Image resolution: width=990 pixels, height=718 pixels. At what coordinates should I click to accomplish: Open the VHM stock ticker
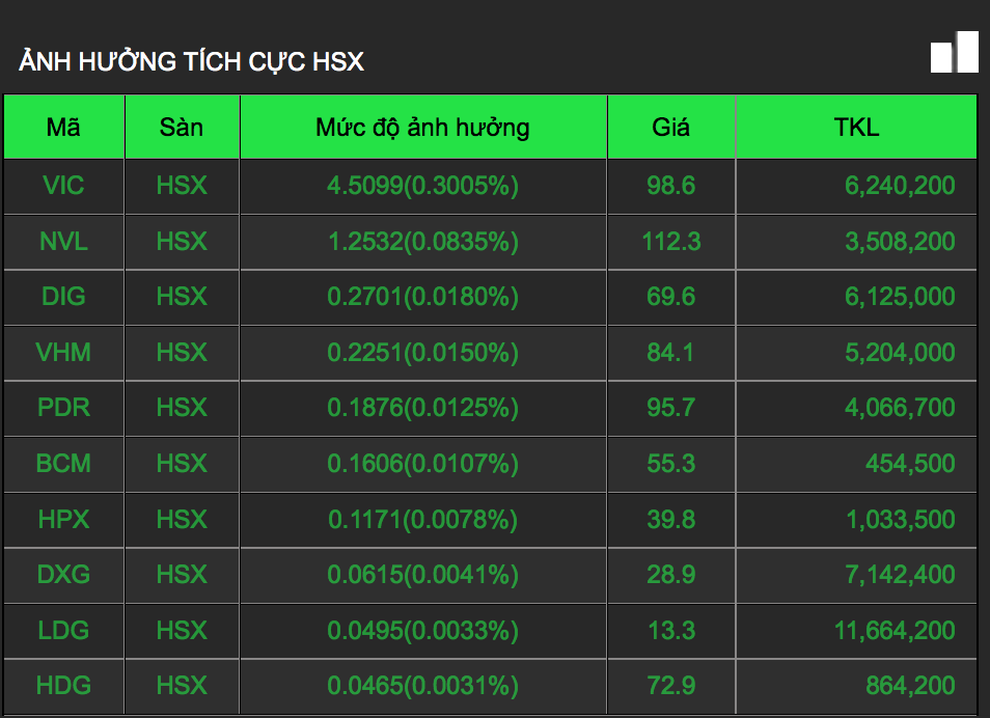tap(64, 352)
